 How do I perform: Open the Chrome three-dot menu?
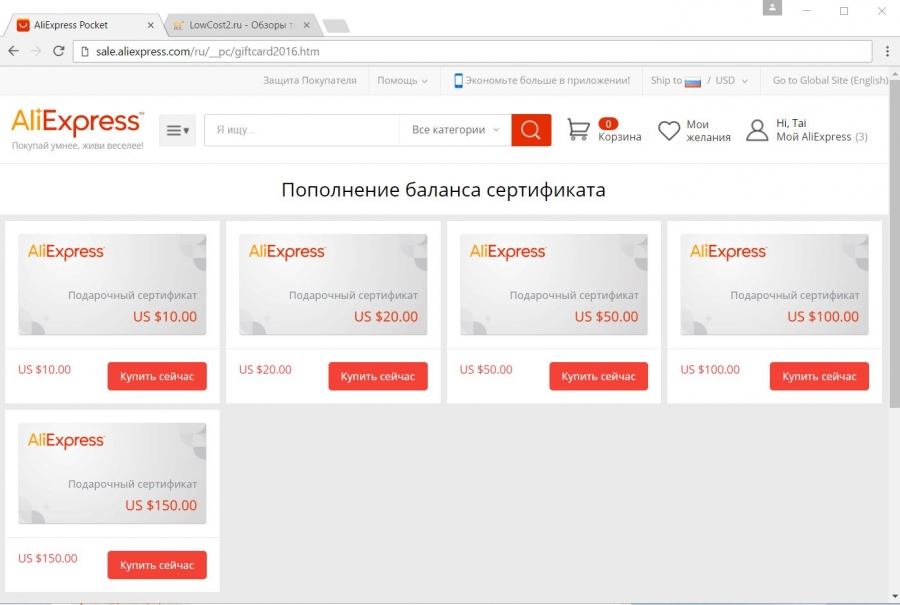[x=887, y=51]
